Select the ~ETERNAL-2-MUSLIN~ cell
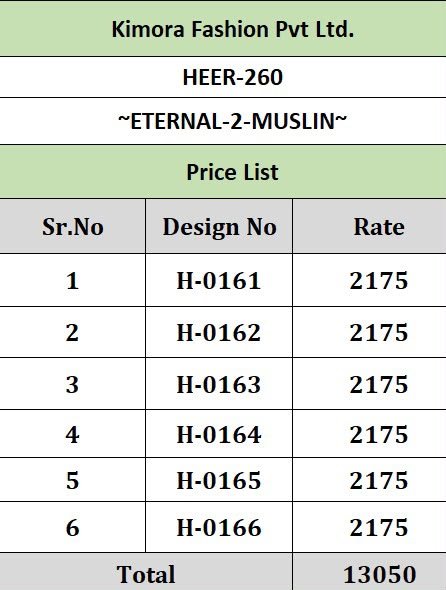This screenshot has width=446, height=590. pos(223,121)
